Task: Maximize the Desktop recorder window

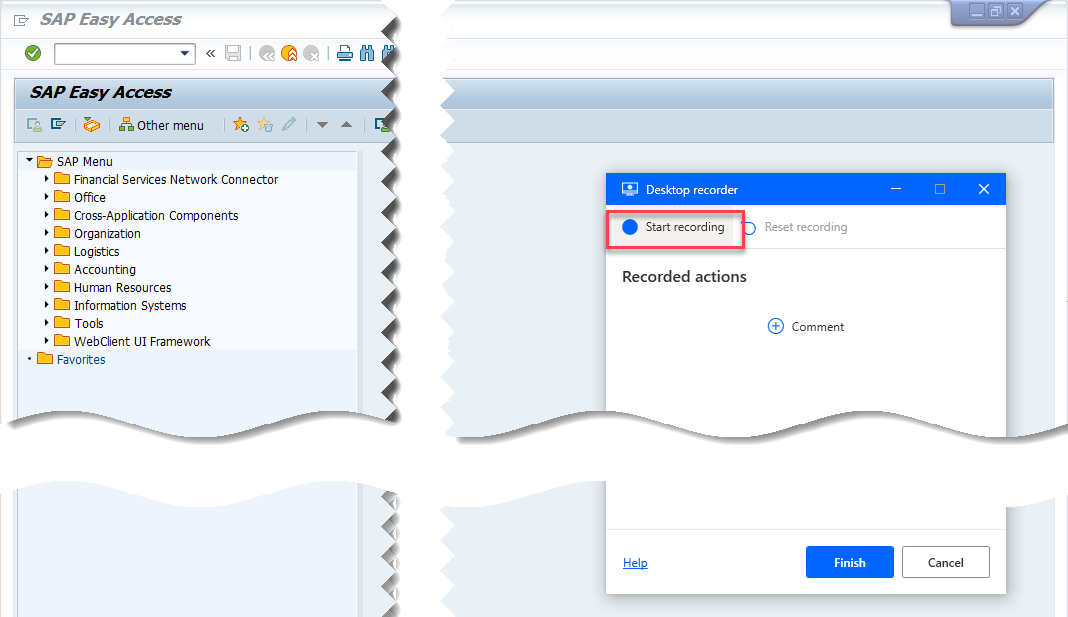Action: point(940,189)
